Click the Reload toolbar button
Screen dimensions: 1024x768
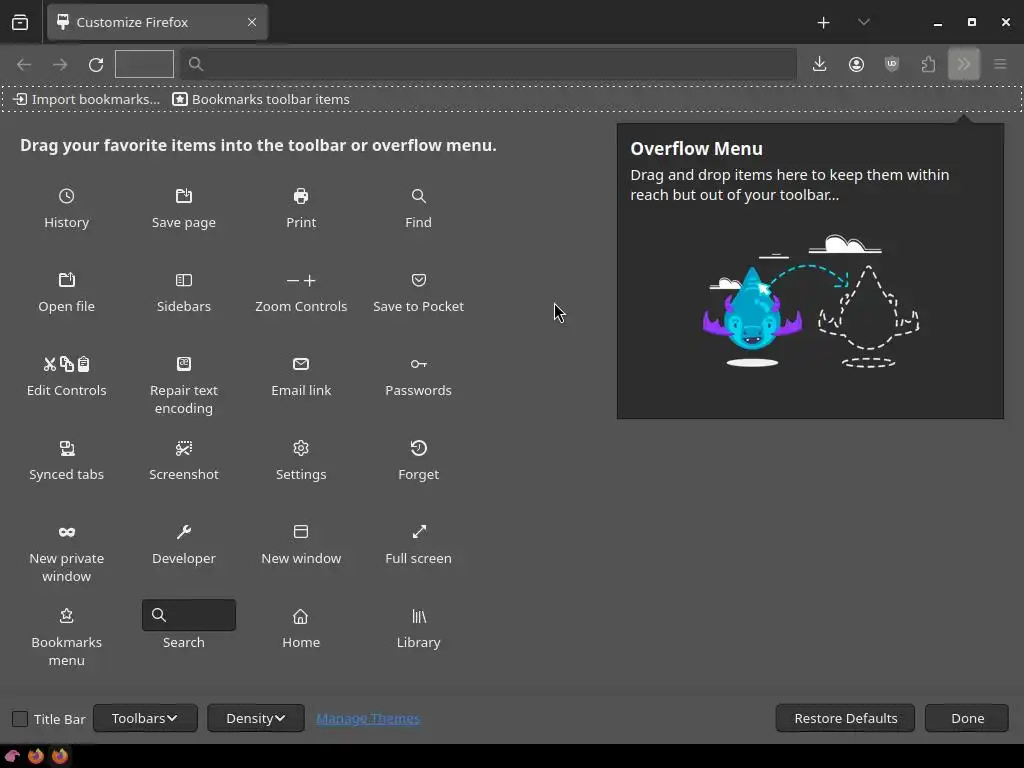96,65
